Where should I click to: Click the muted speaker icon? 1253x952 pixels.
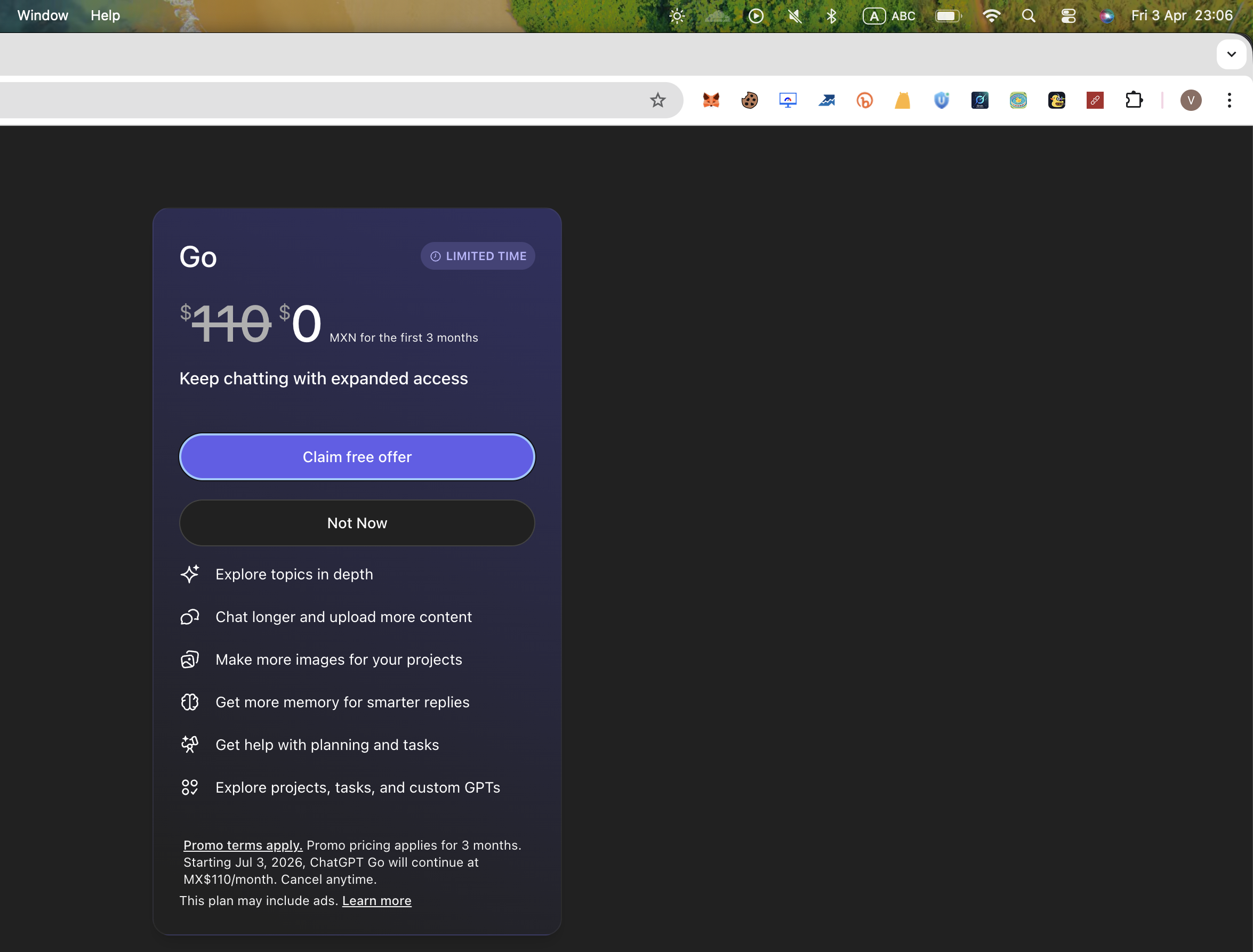tap(794, 16)
